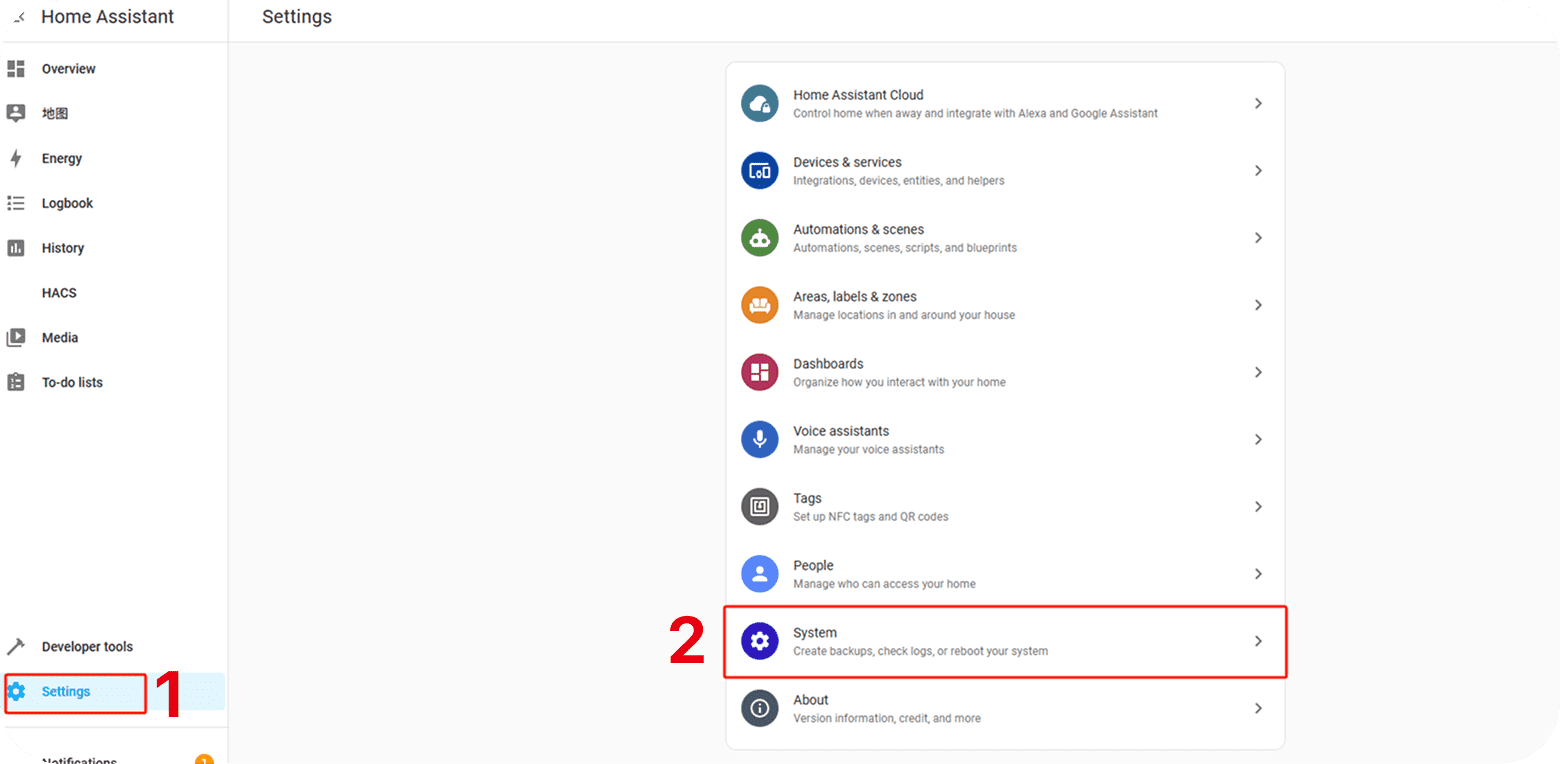This screenshot has height=764, width=1560.
Task: Open the To-do lists page
Action: (72, 383)
